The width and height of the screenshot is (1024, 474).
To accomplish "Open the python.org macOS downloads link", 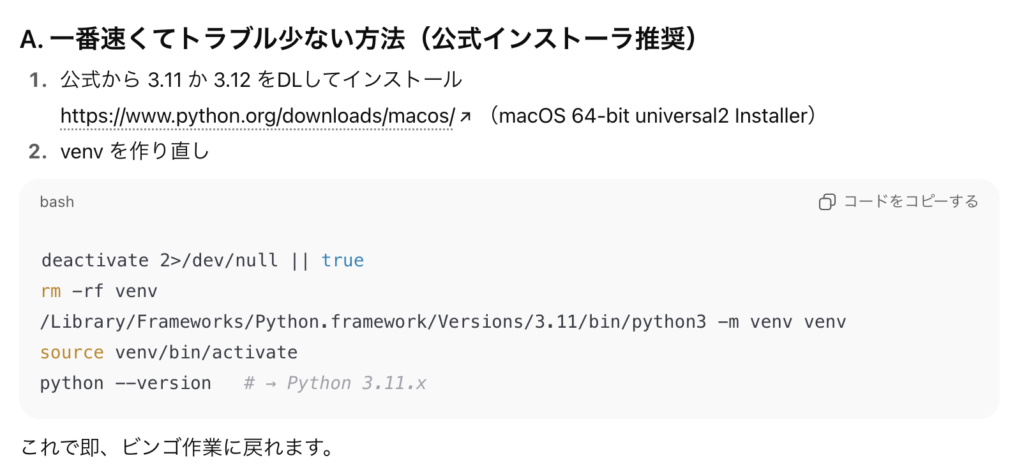I will tap(257, 116).
